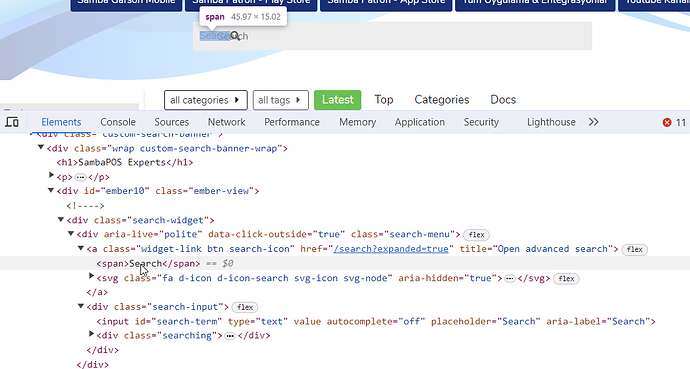
Task: Open the Performance tab
Action: pos(292,122)
